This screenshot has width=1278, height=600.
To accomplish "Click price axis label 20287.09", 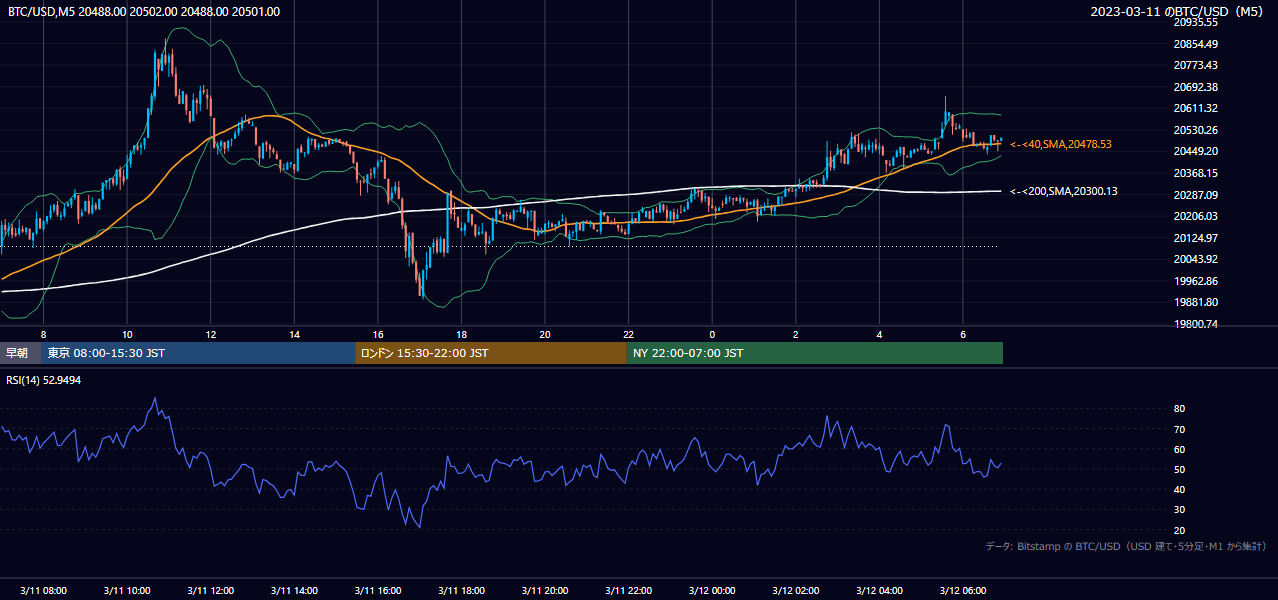I will point(1195,194).
